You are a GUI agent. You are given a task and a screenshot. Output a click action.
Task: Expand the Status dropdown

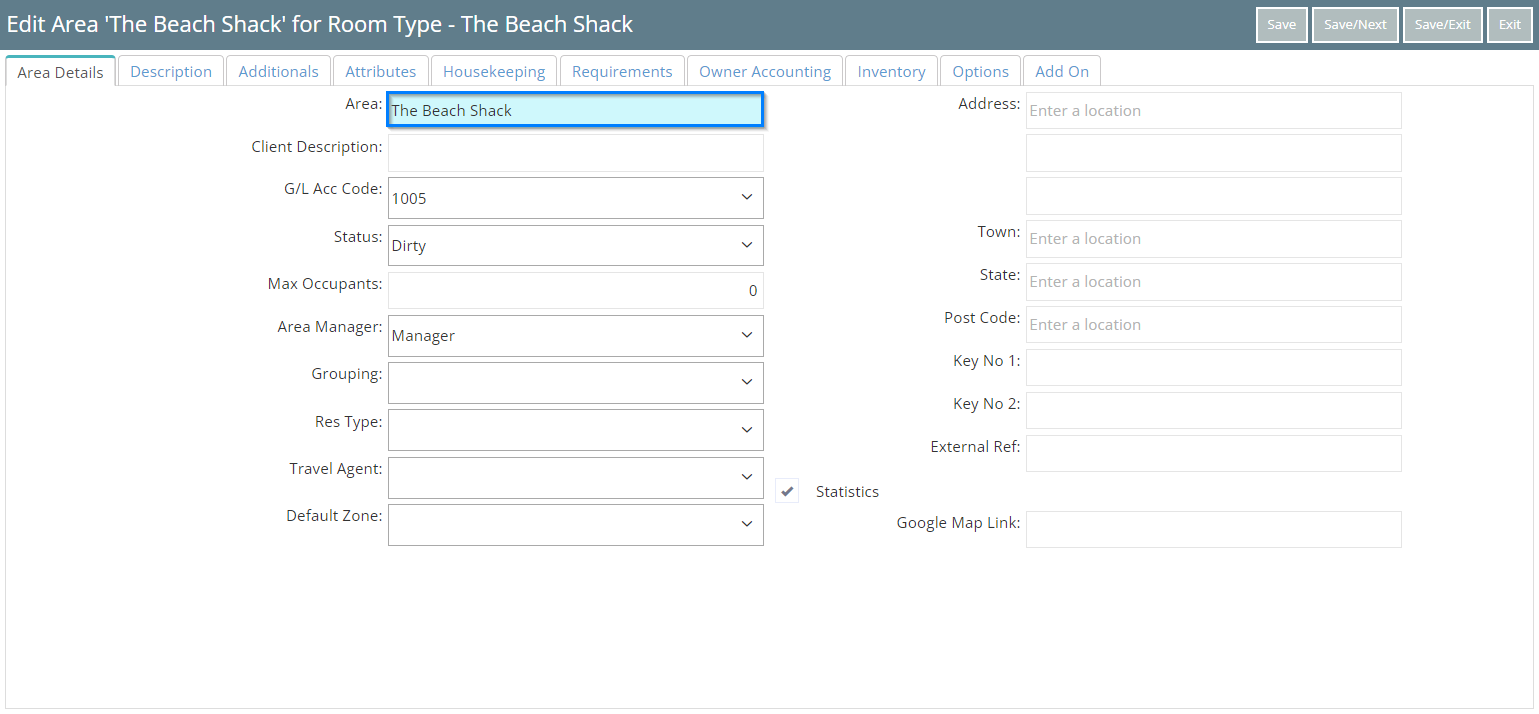575,245
